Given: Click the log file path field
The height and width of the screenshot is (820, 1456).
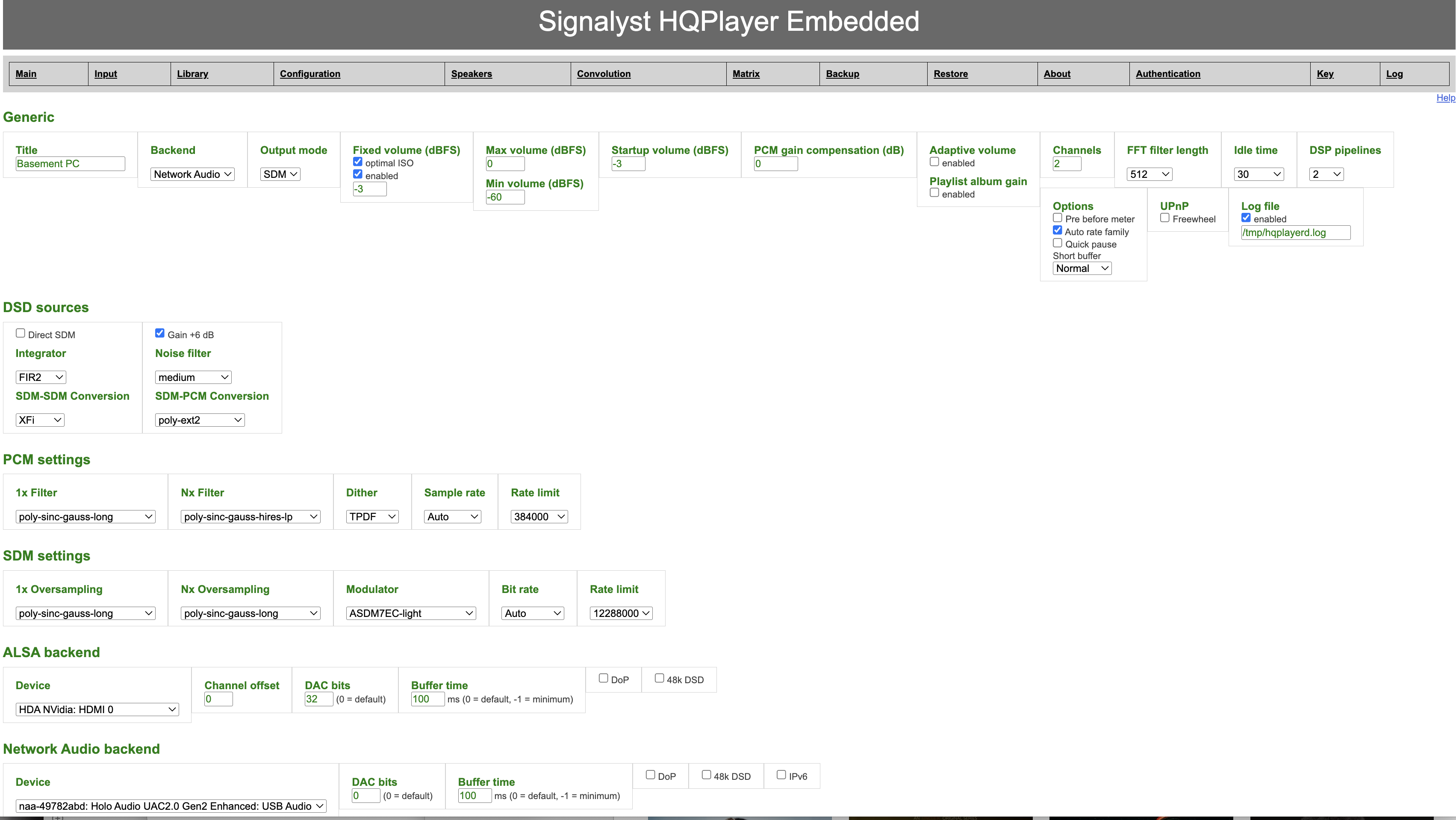Looking at the screenshot, I should pyautogui.click(x=1296, y=232).
